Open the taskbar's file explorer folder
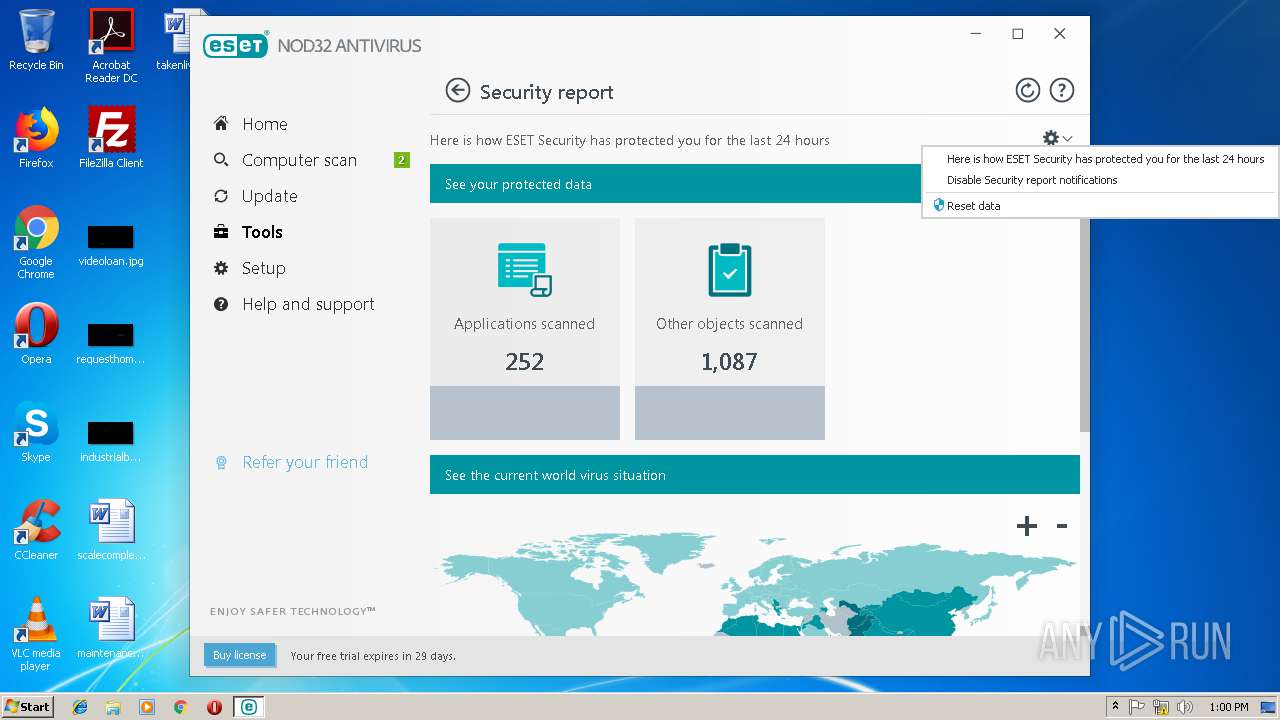1280x720 pixels. [x=113, y=707]
